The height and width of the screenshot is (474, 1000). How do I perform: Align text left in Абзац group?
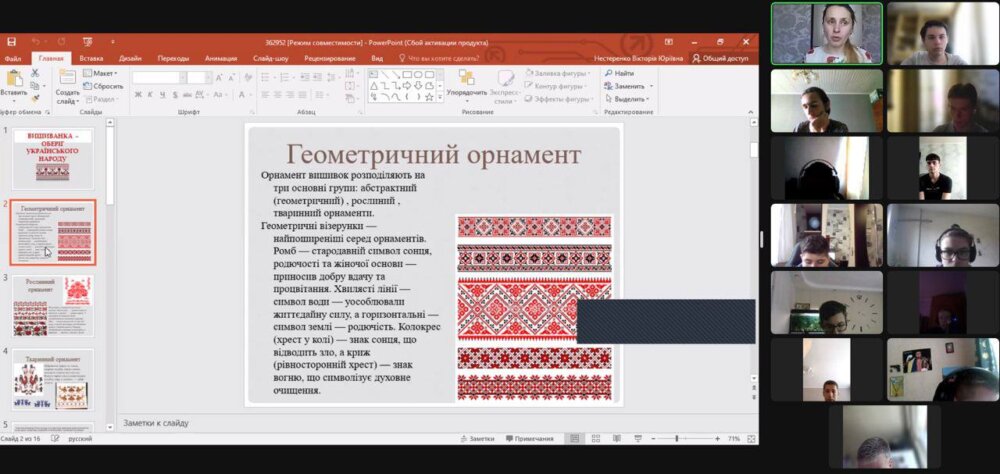265,94
